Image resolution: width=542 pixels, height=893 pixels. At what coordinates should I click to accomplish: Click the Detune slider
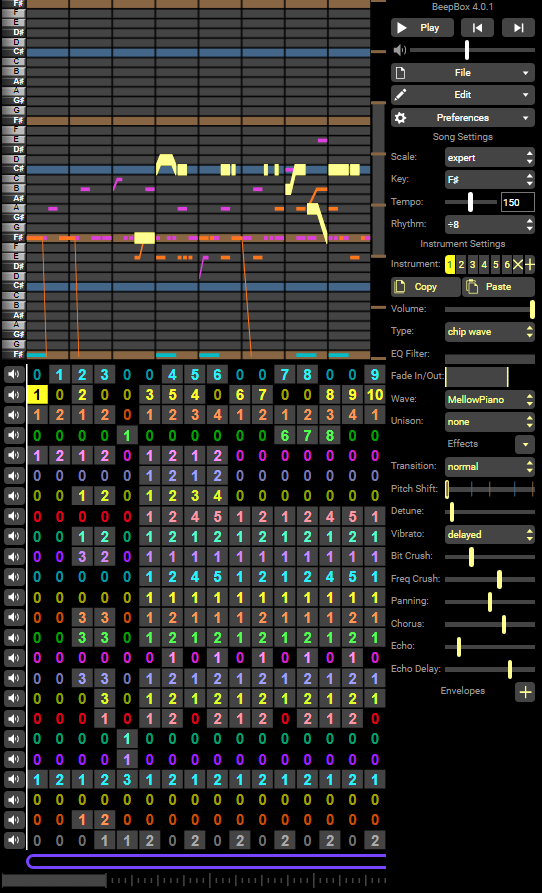point(490,512)
